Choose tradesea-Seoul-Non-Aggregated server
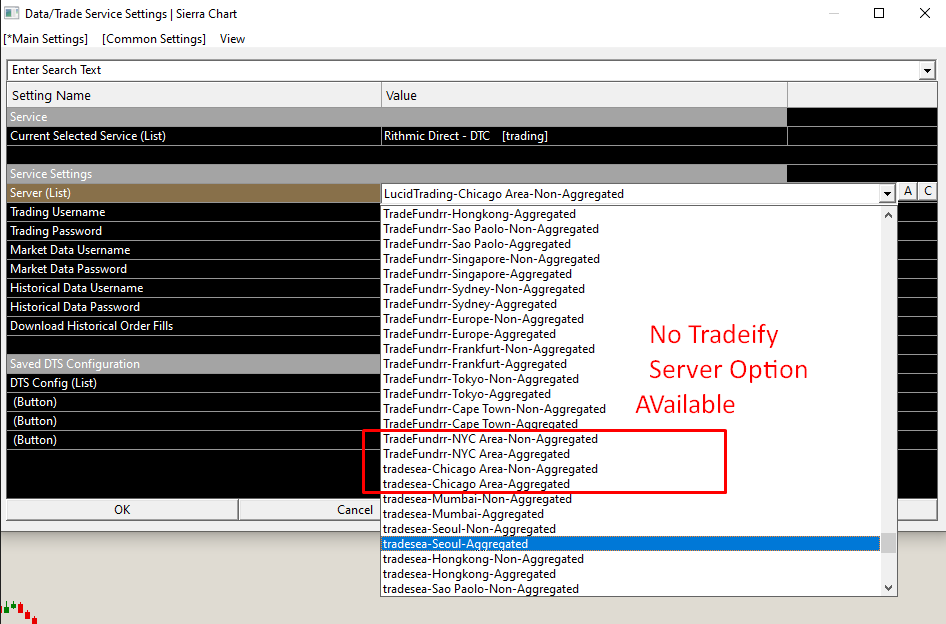 click(631, 529)
